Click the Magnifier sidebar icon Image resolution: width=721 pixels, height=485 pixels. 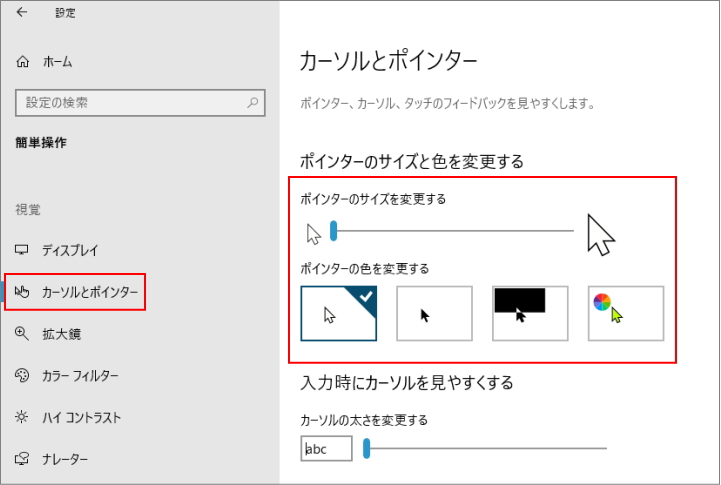[22, 334]
